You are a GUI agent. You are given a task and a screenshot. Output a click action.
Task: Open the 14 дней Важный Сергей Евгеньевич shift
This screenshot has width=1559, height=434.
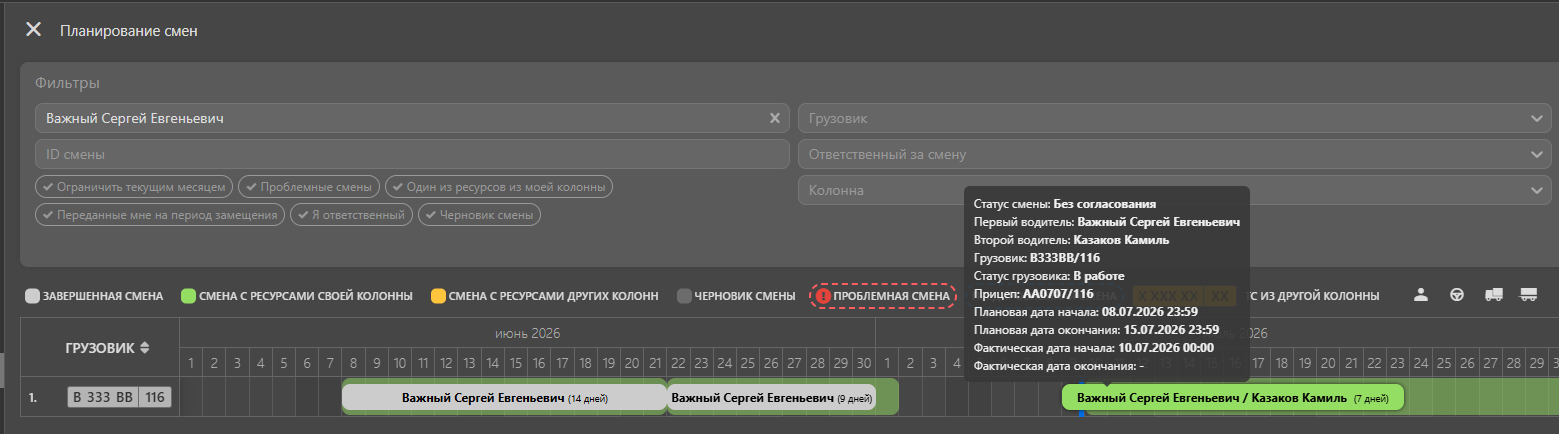504,397
